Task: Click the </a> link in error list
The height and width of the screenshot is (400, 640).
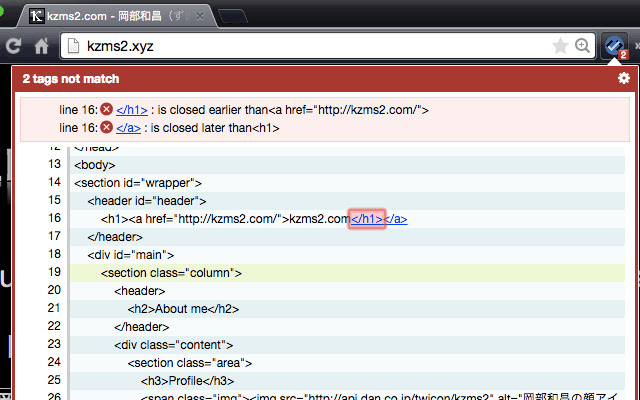Action: pyautogui.click(x=128, y=128)
